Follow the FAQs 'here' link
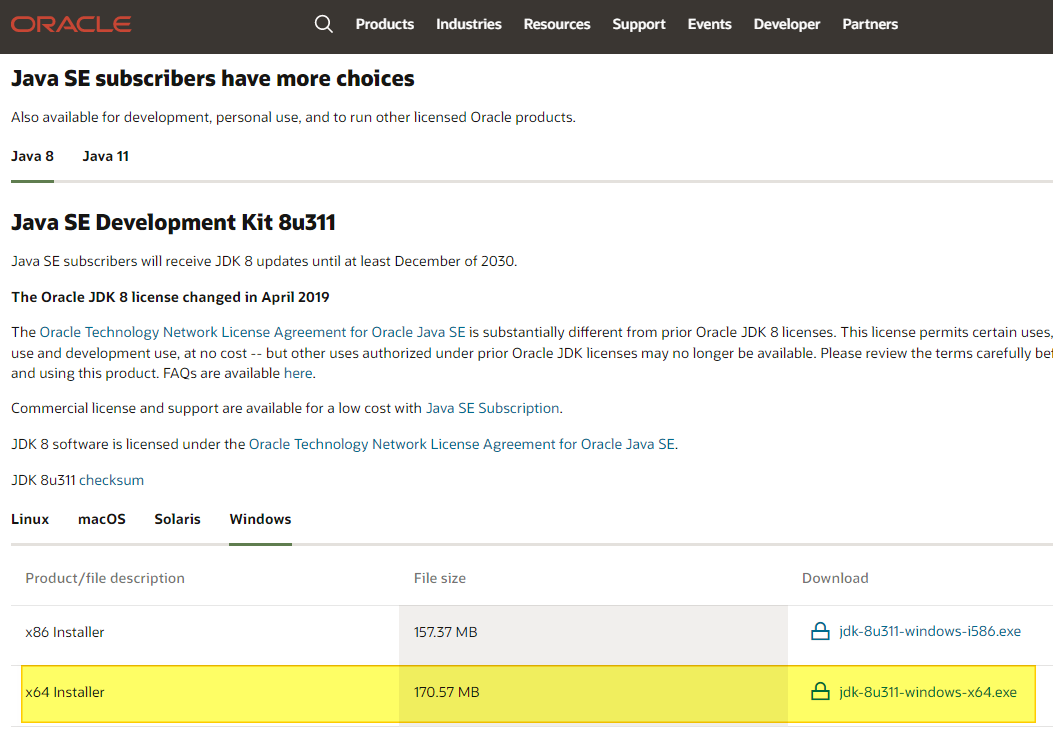This screenshot has width=1053, height=735. pos(298,373)
